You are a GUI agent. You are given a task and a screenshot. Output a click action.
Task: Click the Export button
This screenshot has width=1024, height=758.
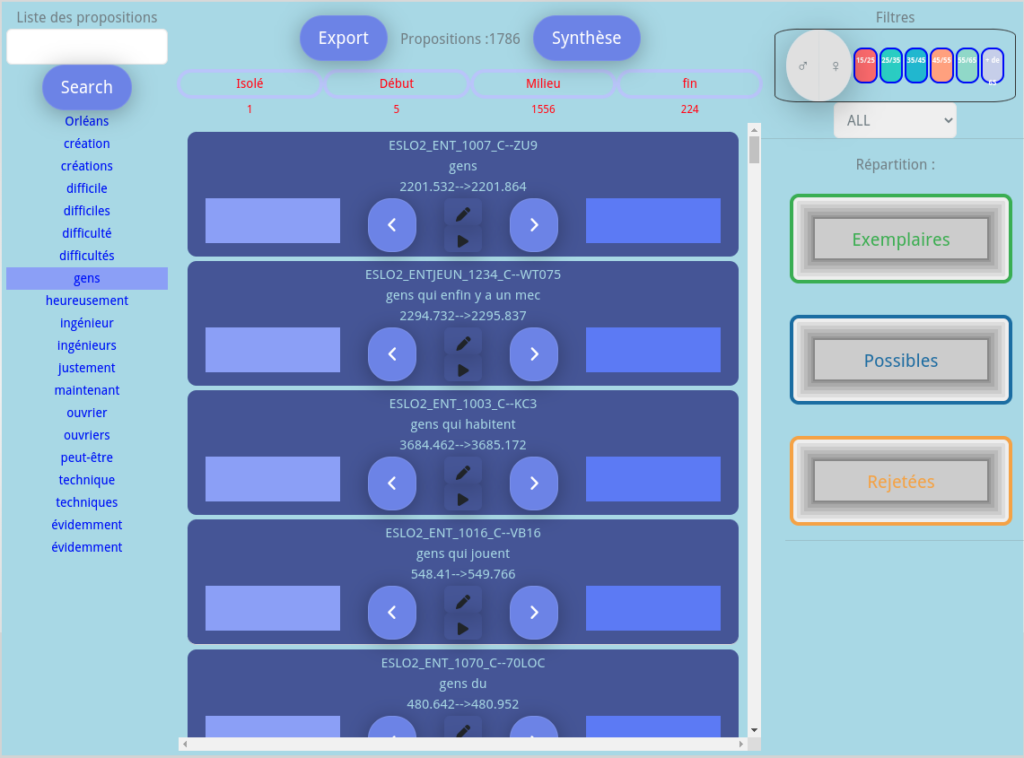click(343, 38)
